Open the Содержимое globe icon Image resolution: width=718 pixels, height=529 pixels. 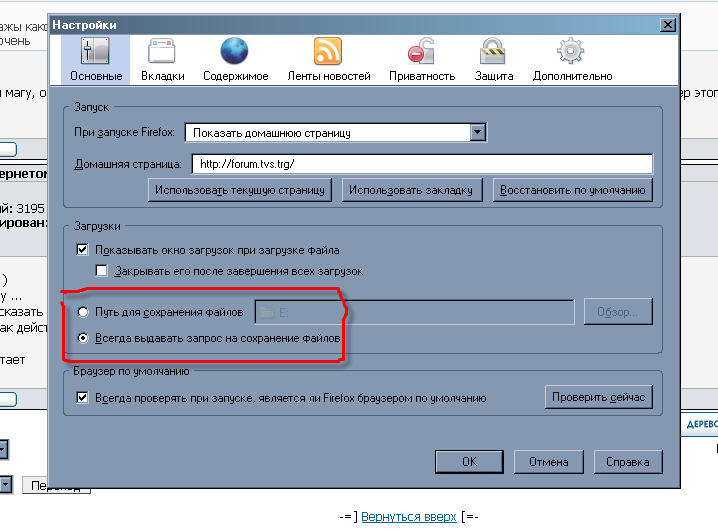(235, 52)
